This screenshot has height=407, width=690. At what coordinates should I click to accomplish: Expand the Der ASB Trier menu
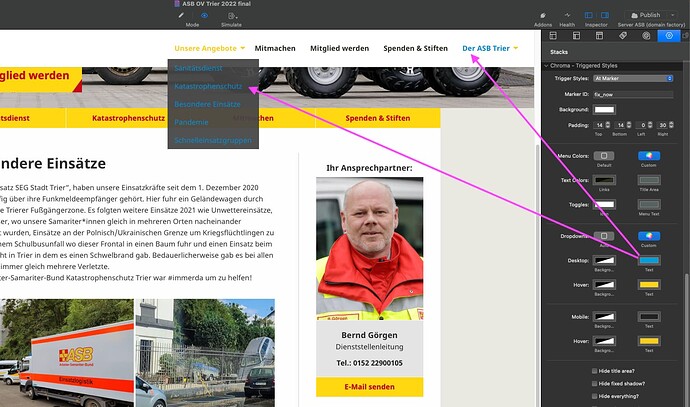coord(490,48)
